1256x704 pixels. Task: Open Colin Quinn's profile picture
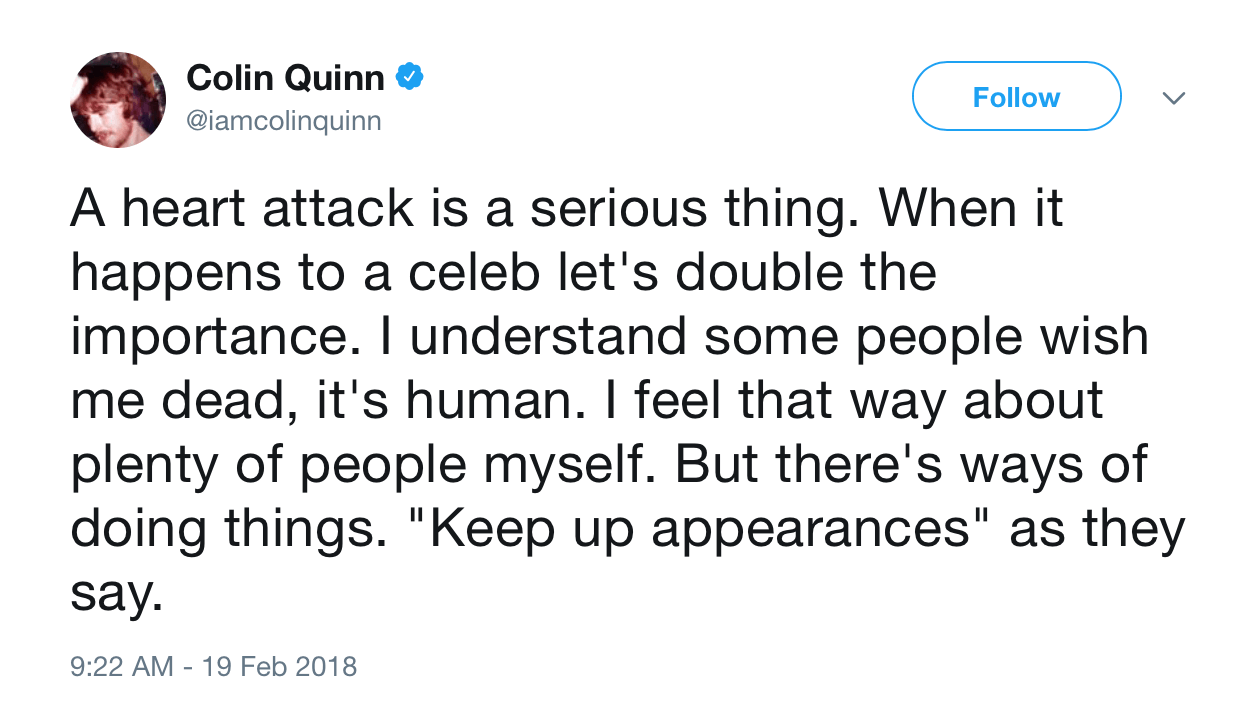tap(118, 100)
